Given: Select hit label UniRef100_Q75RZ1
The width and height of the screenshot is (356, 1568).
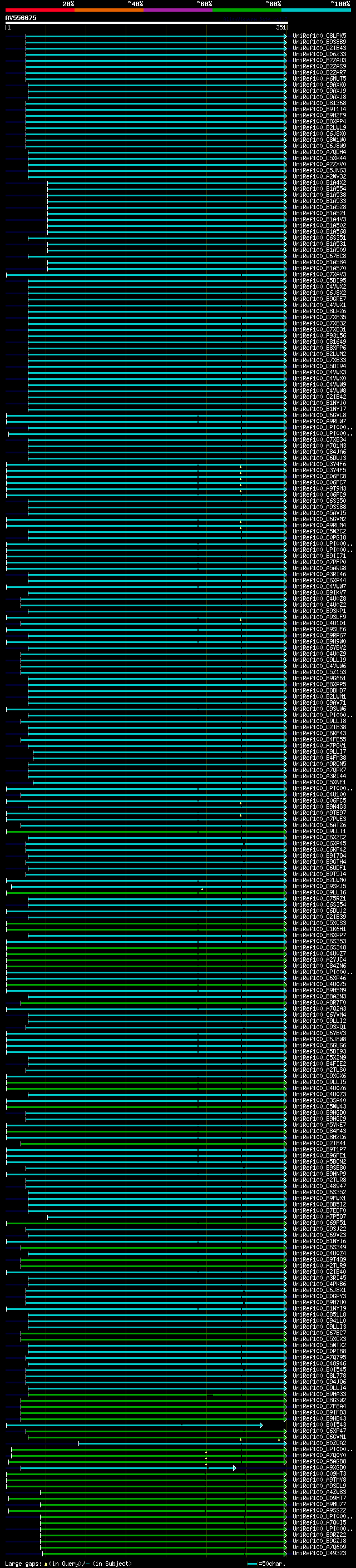Looking at the screenshot, I should point(319,898).
